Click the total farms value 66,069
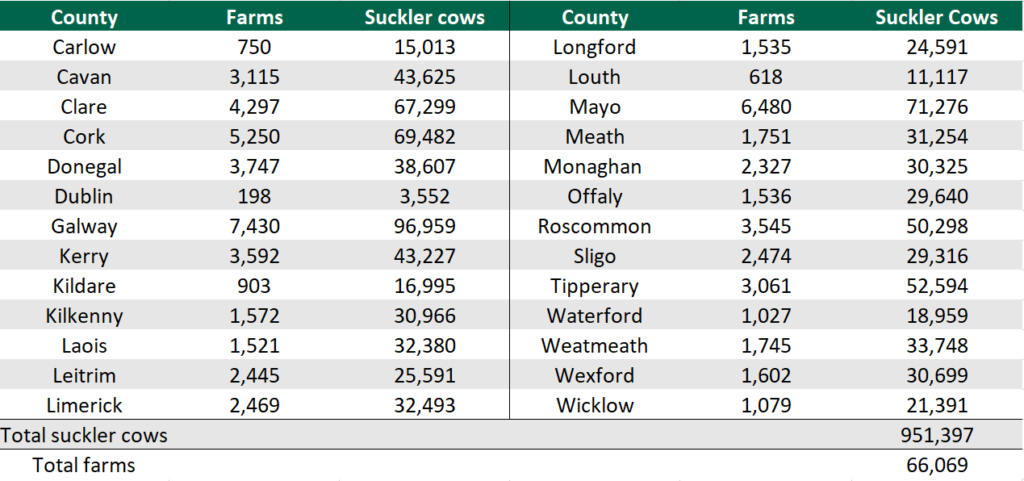1024x481 pixels. [x=934, y=465]
